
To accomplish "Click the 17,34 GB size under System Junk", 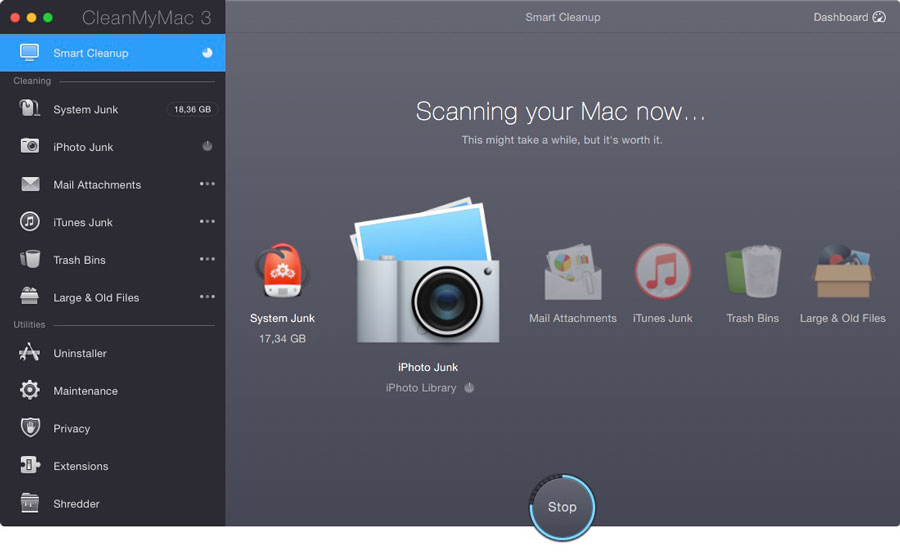I will click(282, 339).
